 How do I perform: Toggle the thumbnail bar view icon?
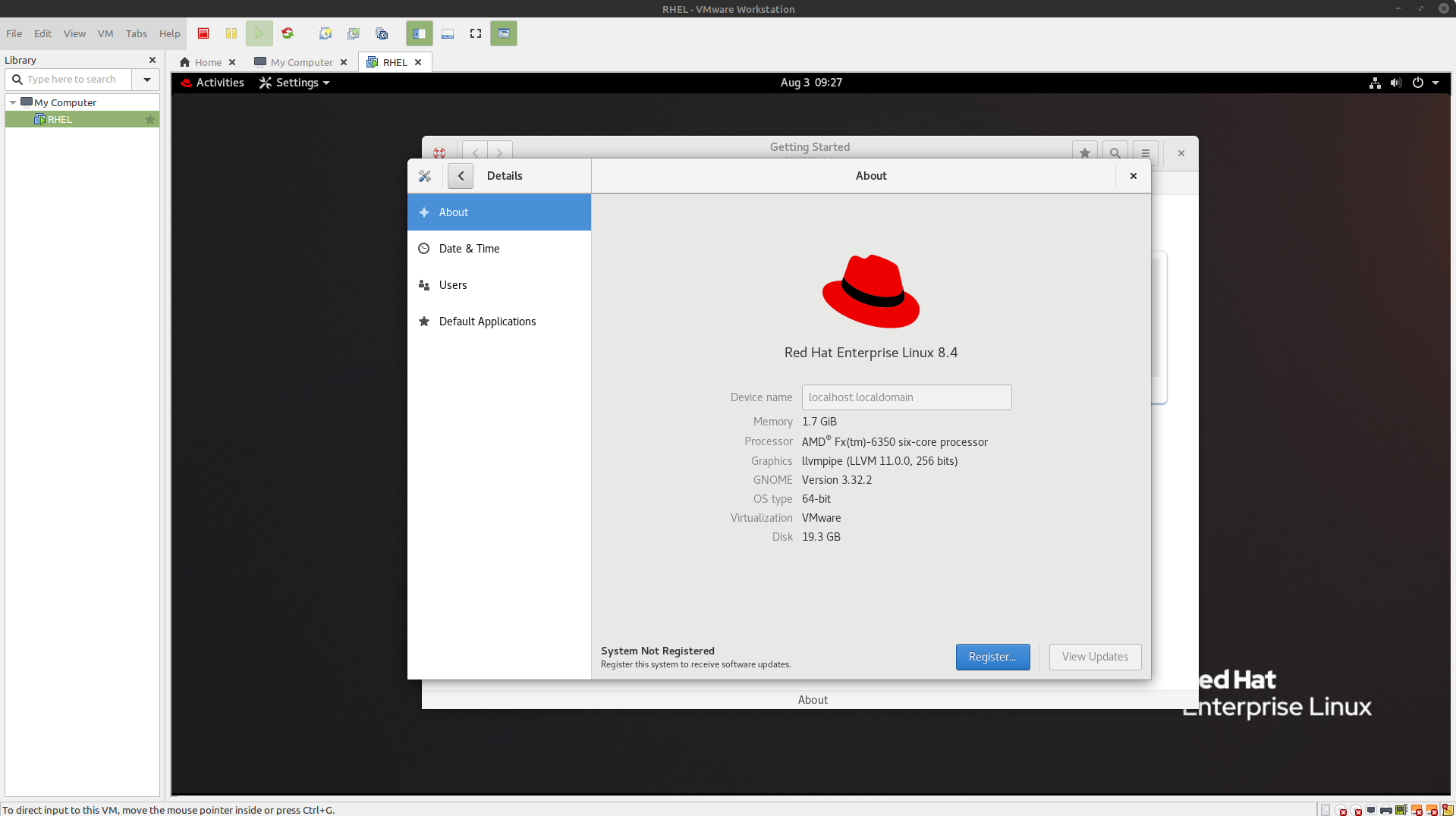point(448,33)
